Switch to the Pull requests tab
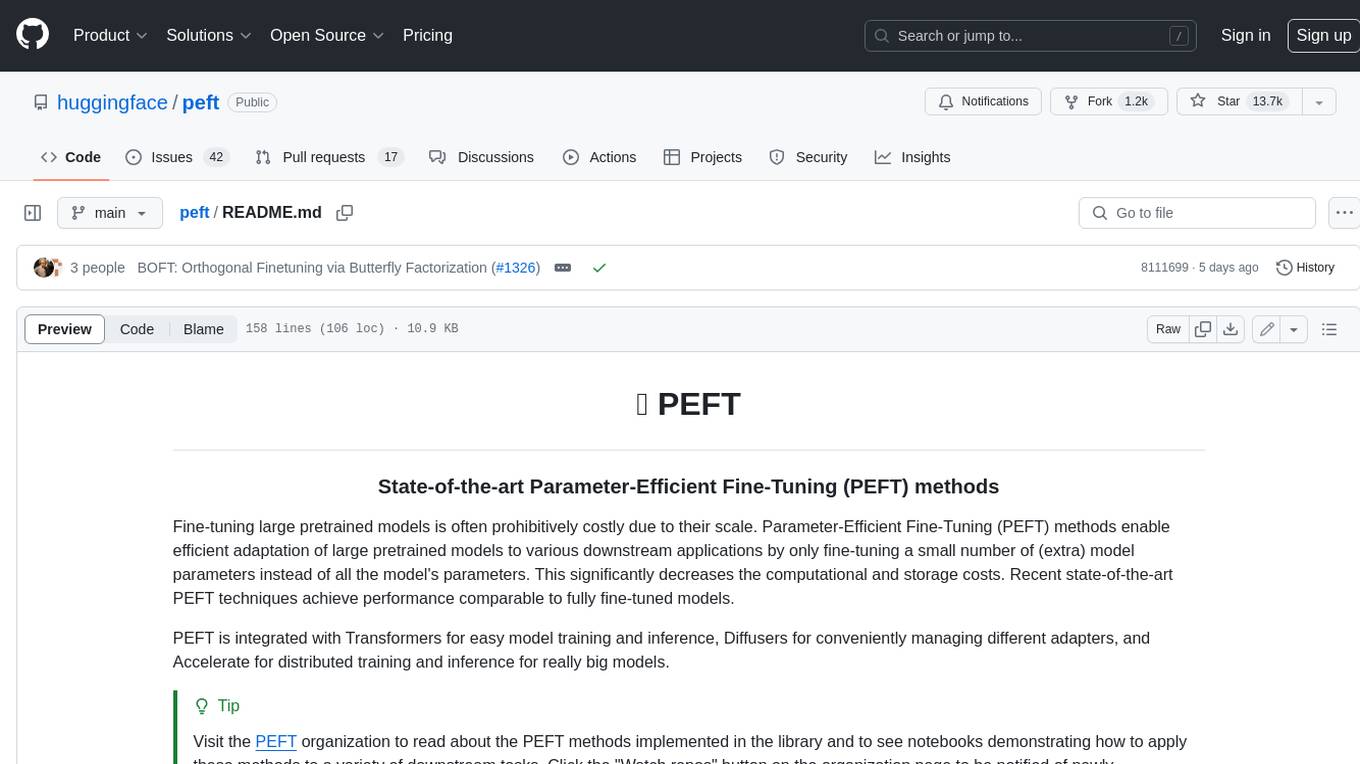 pos(328,157)
